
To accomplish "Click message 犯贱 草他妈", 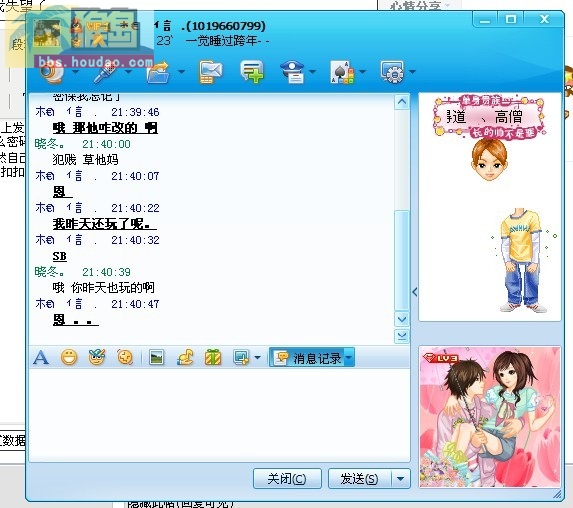I will pos(86,160).
